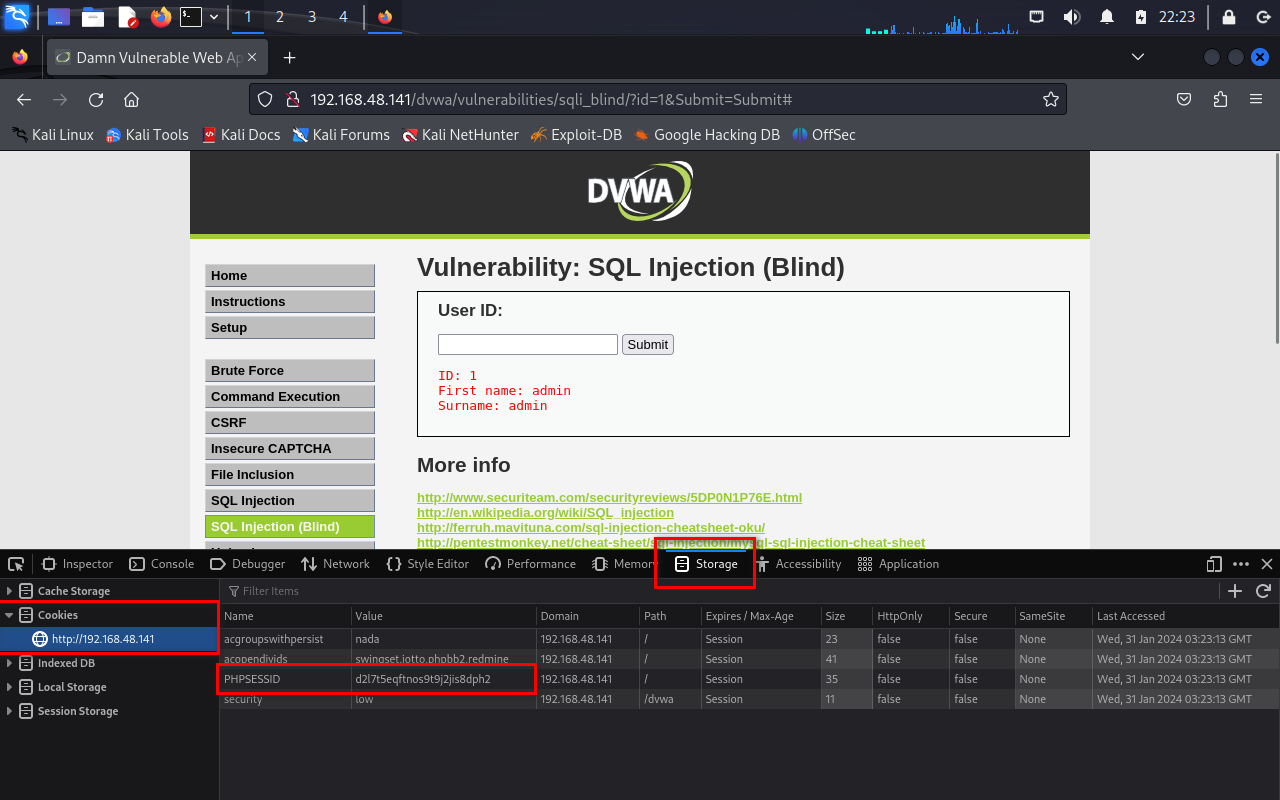
Task: Switch to the Inspector devtools tab
Action: click(77, 564)
